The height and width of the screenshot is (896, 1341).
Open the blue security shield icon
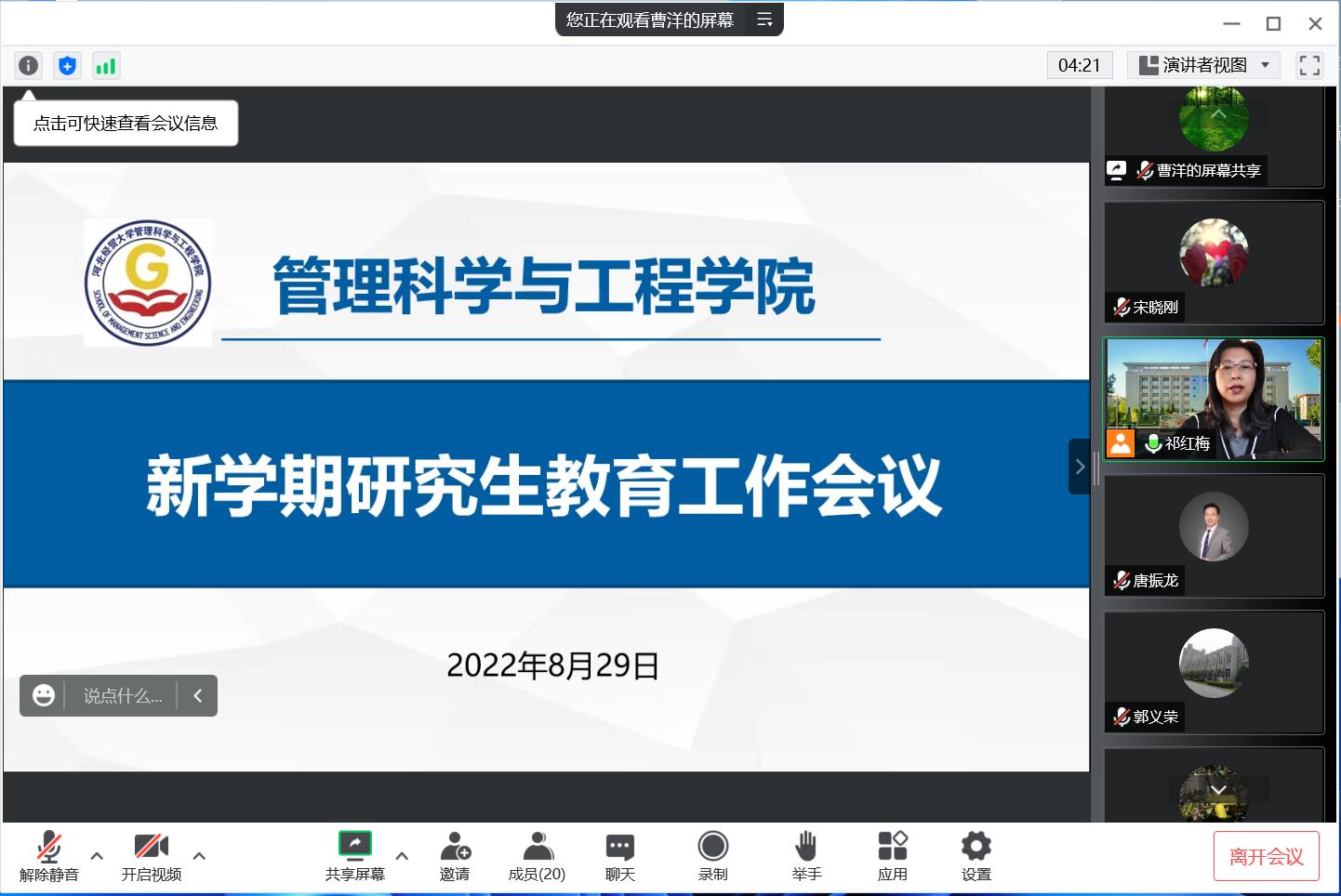pyautogui.click(x=67, y=65)
